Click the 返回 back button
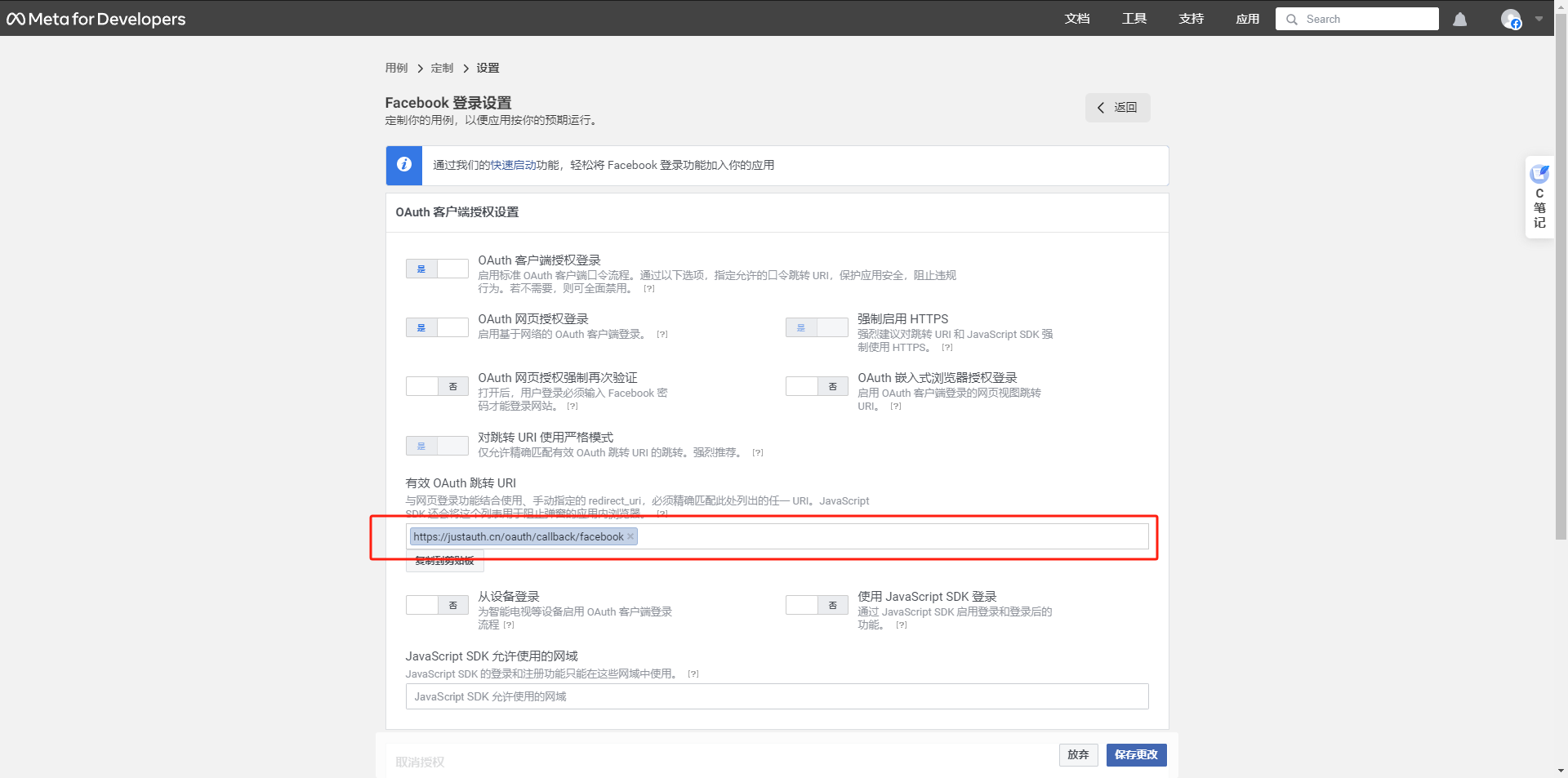 tap(1117, 108)
